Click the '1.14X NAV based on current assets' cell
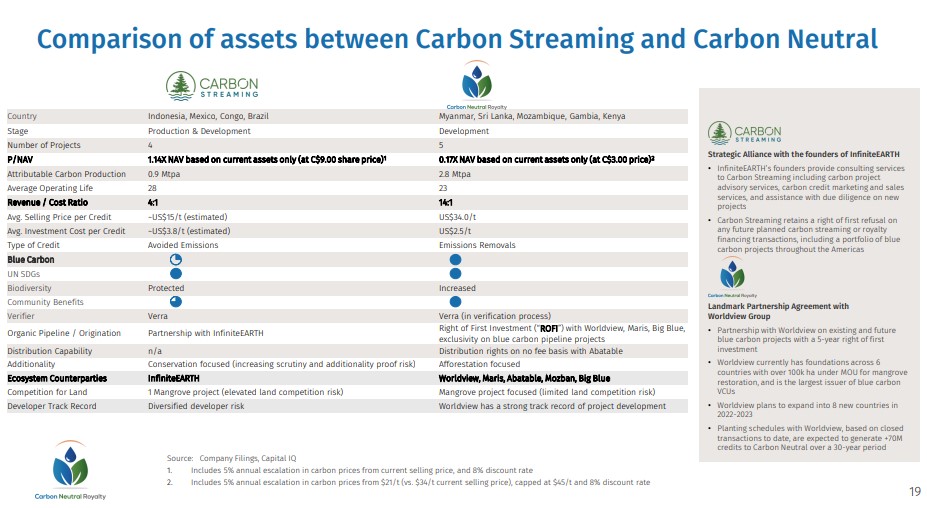 (x=267, y=160)
